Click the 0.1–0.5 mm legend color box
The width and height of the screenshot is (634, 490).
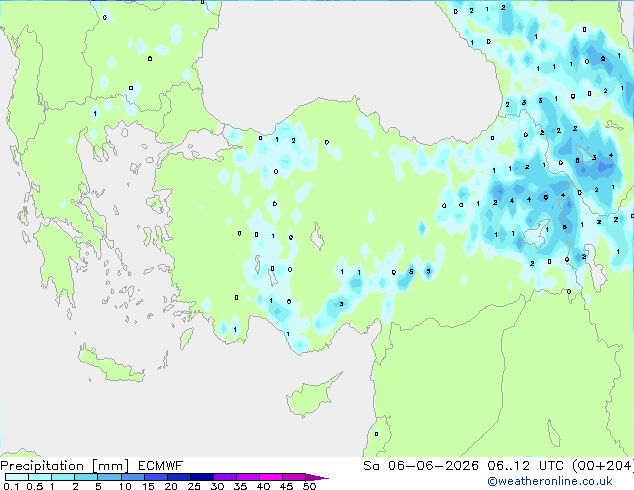tap(17, 477)
